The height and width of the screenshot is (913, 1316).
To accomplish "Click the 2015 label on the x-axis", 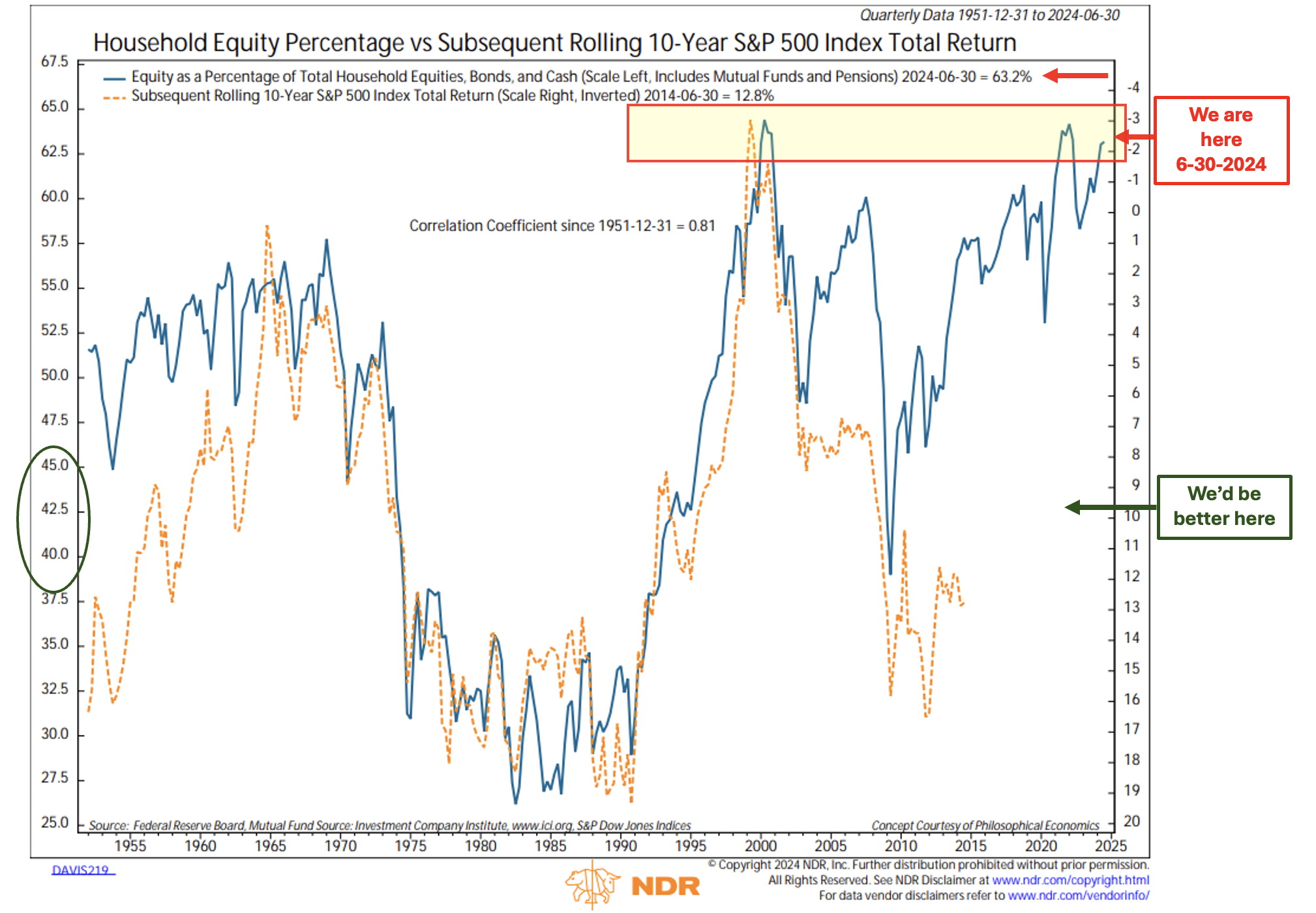I will coord(971,846).
